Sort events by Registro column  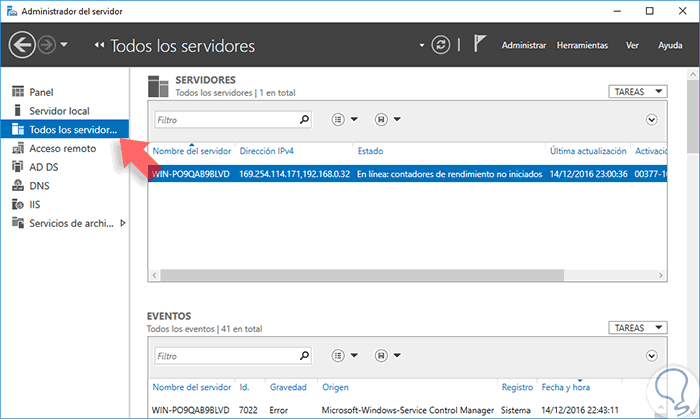click(517, 387)
